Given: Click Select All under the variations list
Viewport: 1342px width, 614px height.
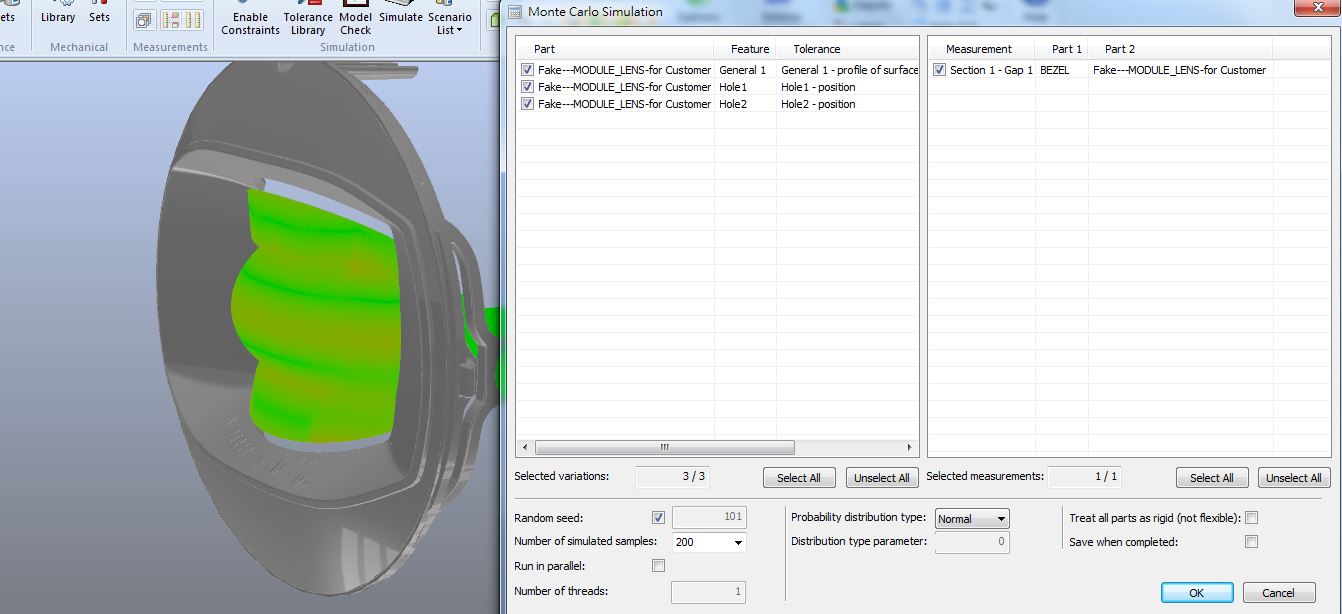Looking at the screenshot, I should click(799, 478).
